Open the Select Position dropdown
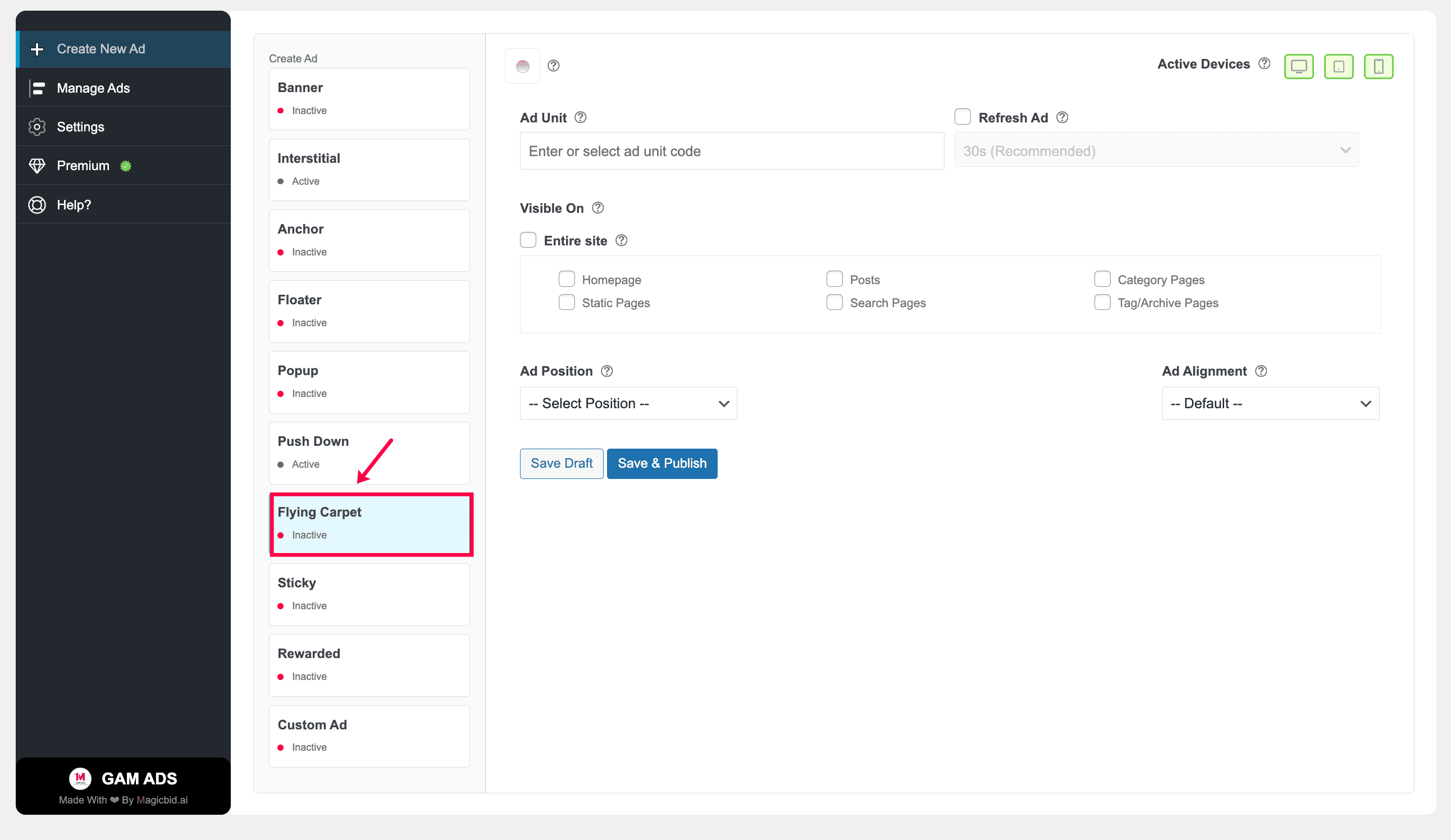This screenshot has height=840, width=1451. [628, 404]
